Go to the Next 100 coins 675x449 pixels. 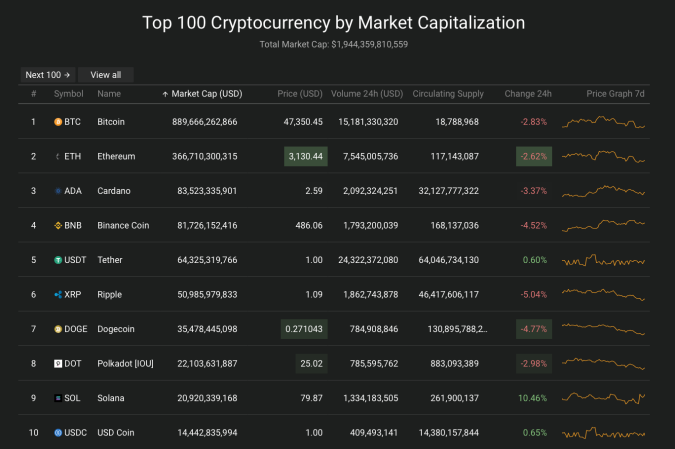(x=48, y=75)
